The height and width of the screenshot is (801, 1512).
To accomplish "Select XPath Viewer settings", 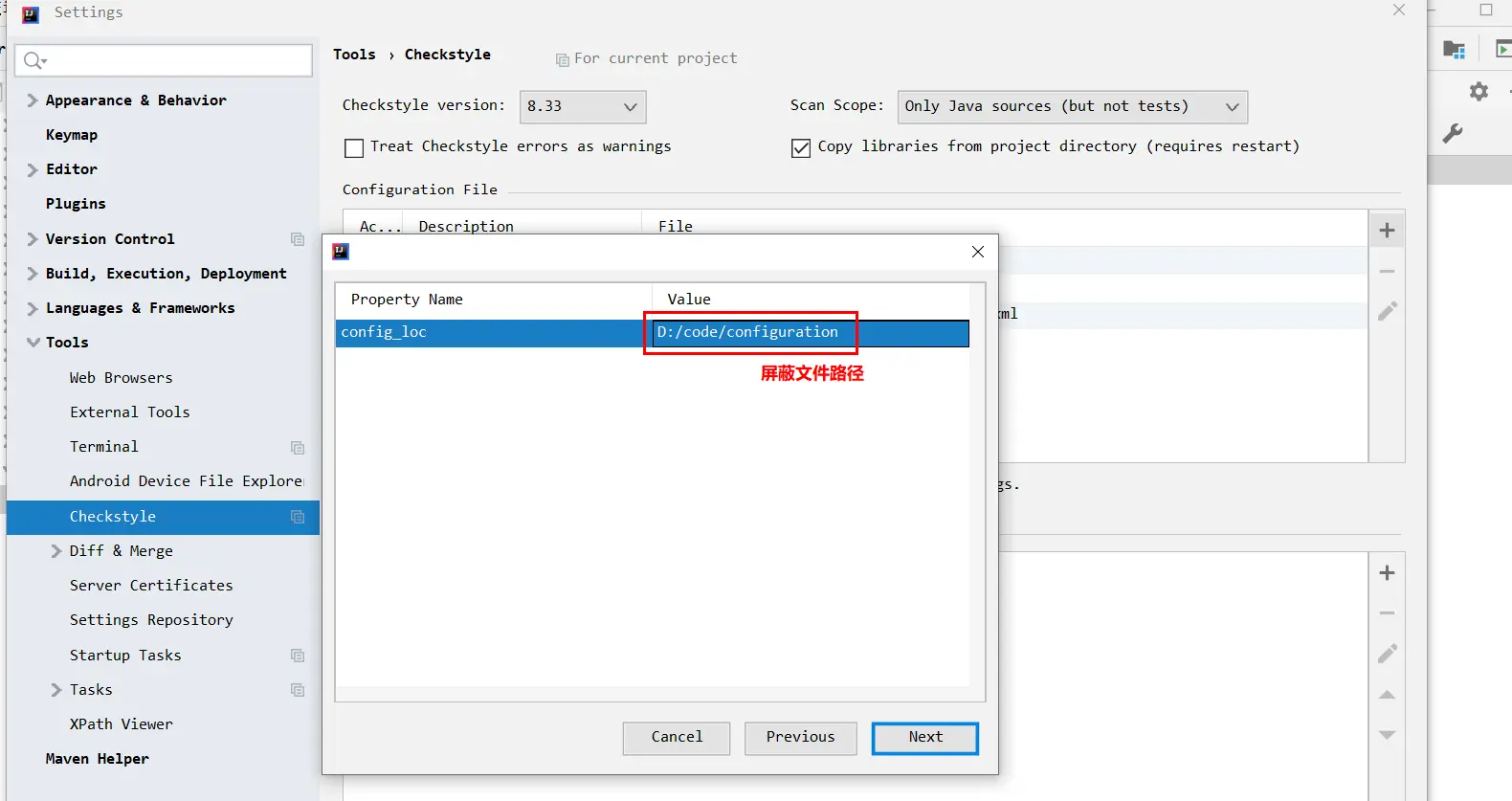I will point(122,724).
